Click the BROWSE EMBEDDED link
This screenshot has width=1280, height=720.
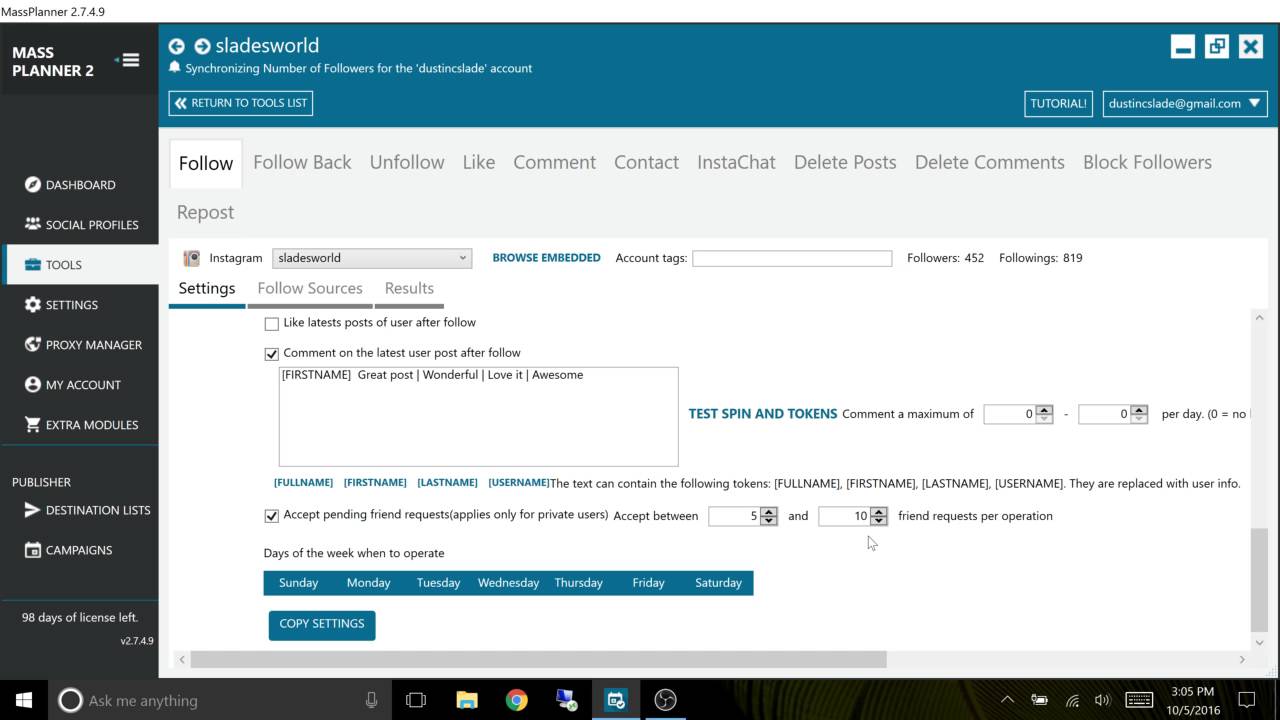tap(546, 258)
